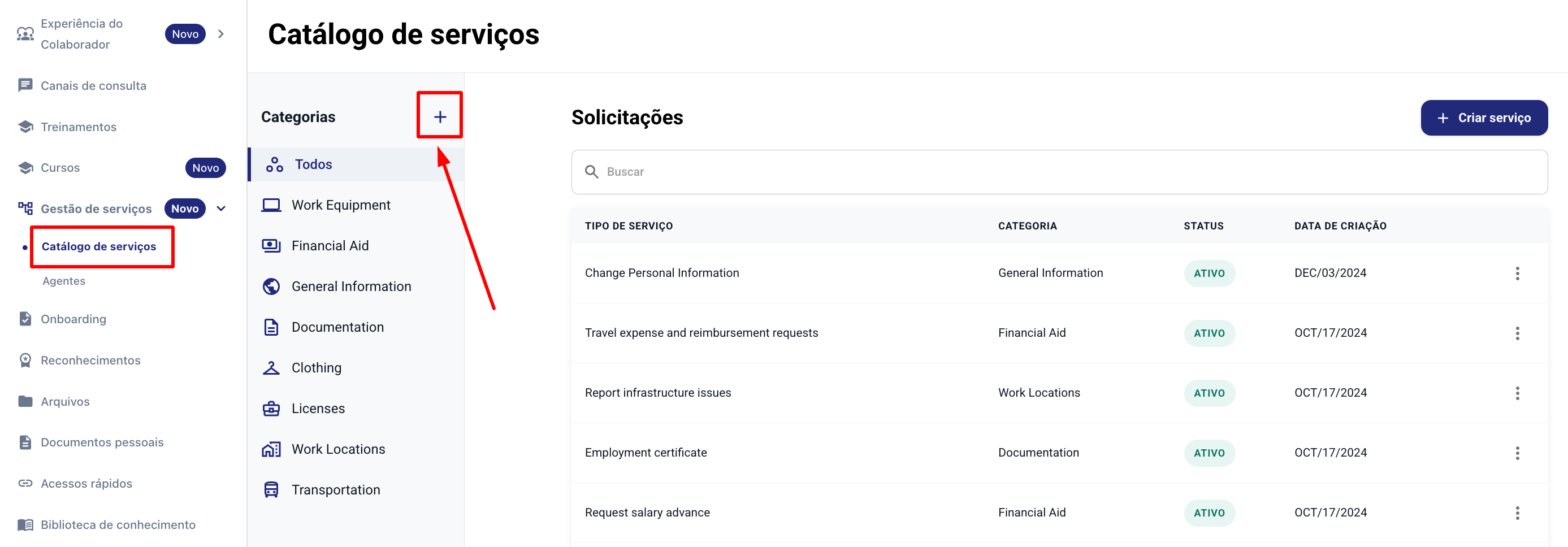This screenshot has height=547, width=1568.
Task: Click the Criar serviço button
Action: coord(1483,118)
